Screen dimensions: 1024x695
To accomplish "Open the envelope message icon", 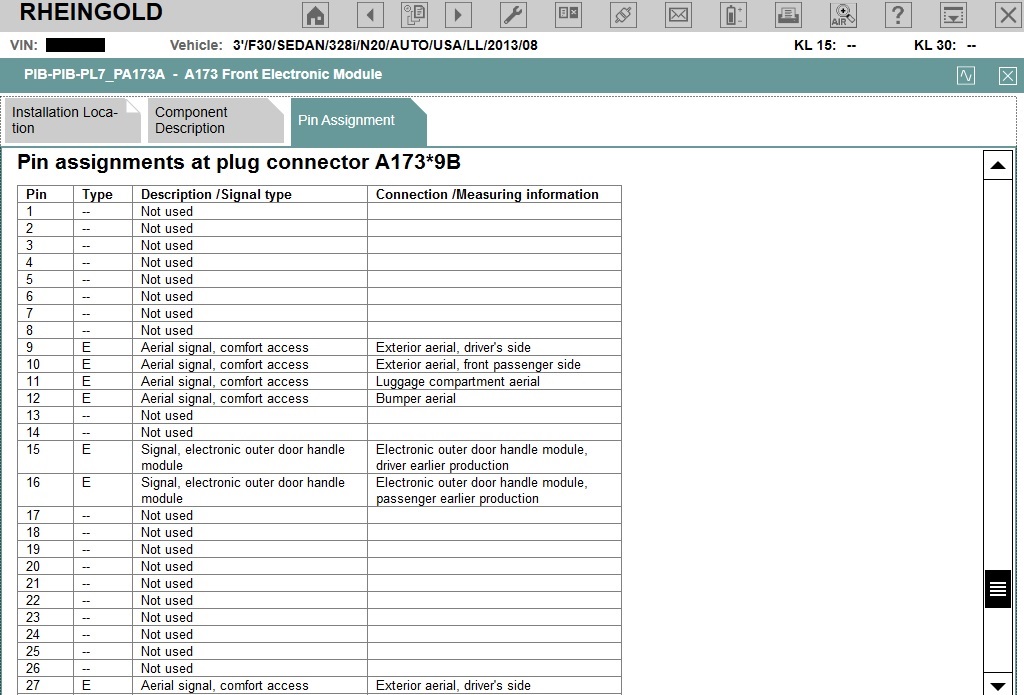I will pyautogui.click(x=679, y=14).
